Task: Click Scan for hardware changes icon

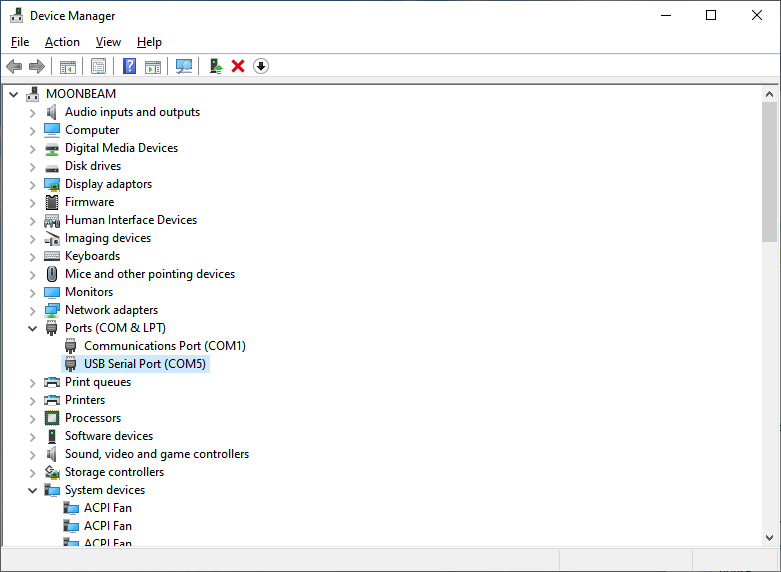Action: (184, 66)
